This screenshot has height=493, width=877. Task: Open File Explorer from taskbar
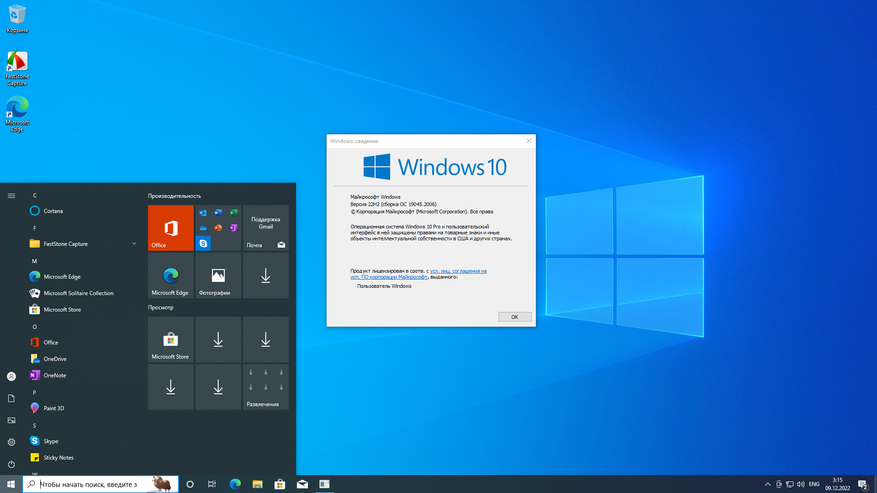(257, 484)
